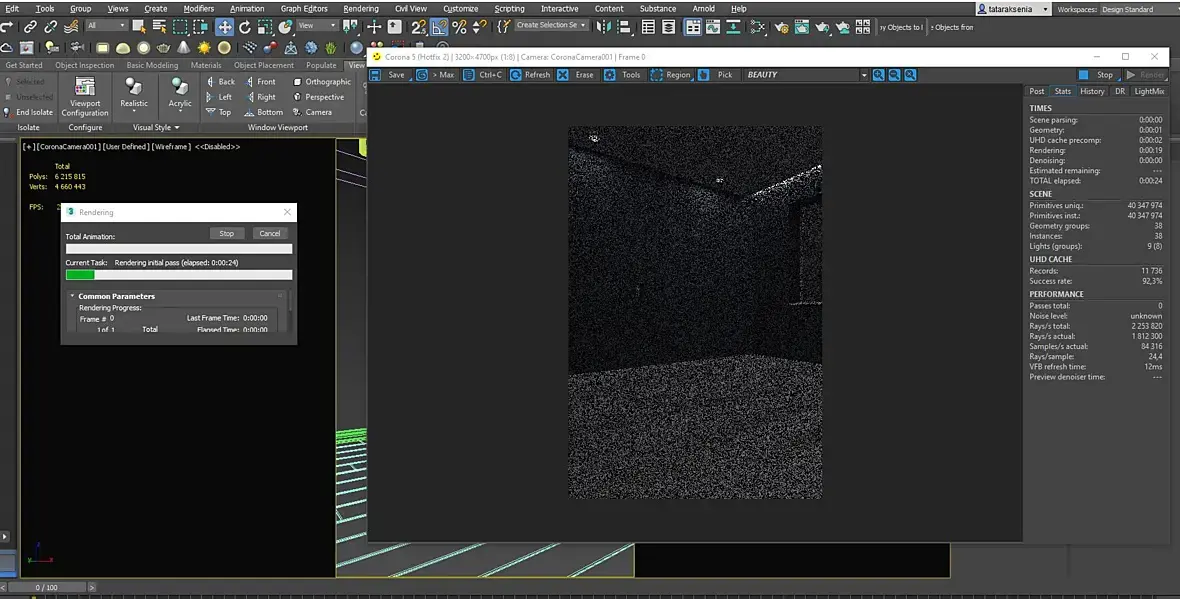Click the Wireframe viewport label
The height and width of the screenshot is (599, 1180).
coord(169,147)
